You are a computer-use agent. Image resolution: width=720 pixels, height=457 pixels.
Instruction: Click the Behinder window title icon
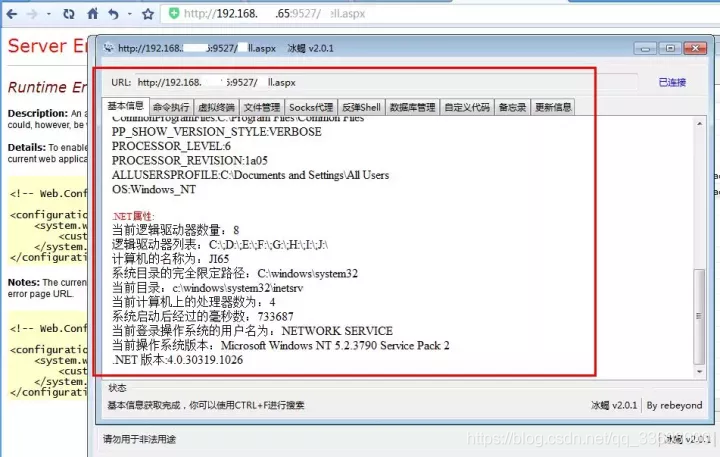108,48
